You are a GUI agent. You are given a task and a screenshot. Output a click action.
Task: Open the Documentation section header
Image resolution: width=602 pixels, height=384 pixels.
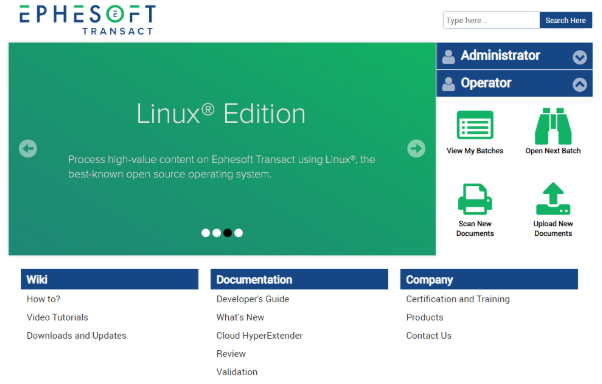299,279
